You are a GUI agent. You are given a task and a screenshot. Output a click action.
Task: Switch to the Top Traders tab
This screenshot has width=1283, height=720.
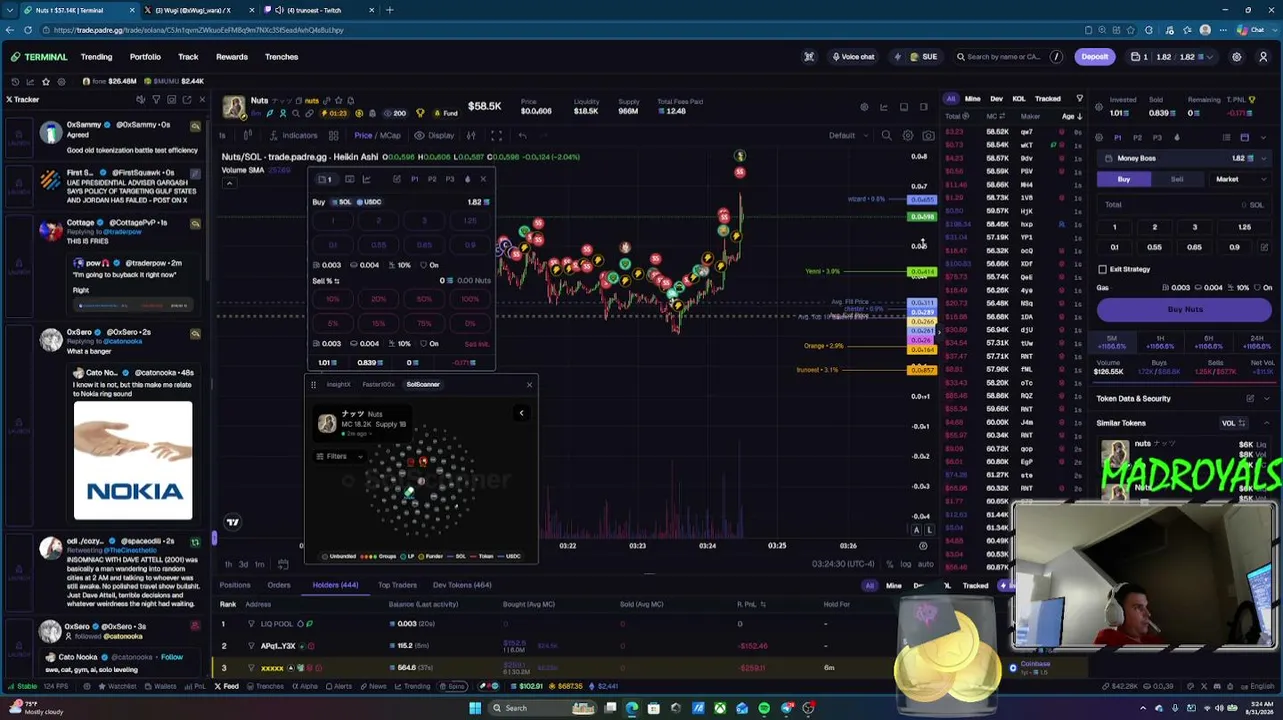[x=397, y=585]
